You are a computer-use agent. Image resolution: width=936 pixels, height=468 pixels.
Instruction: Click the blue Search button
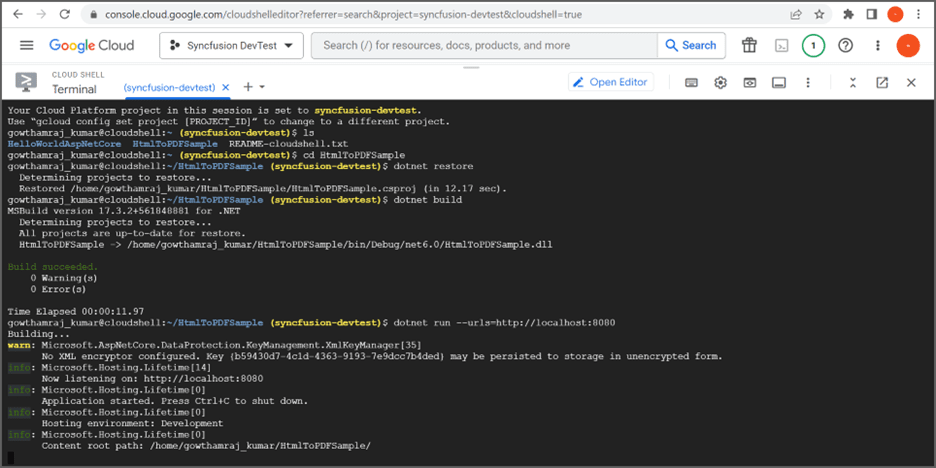click(691, 45)
